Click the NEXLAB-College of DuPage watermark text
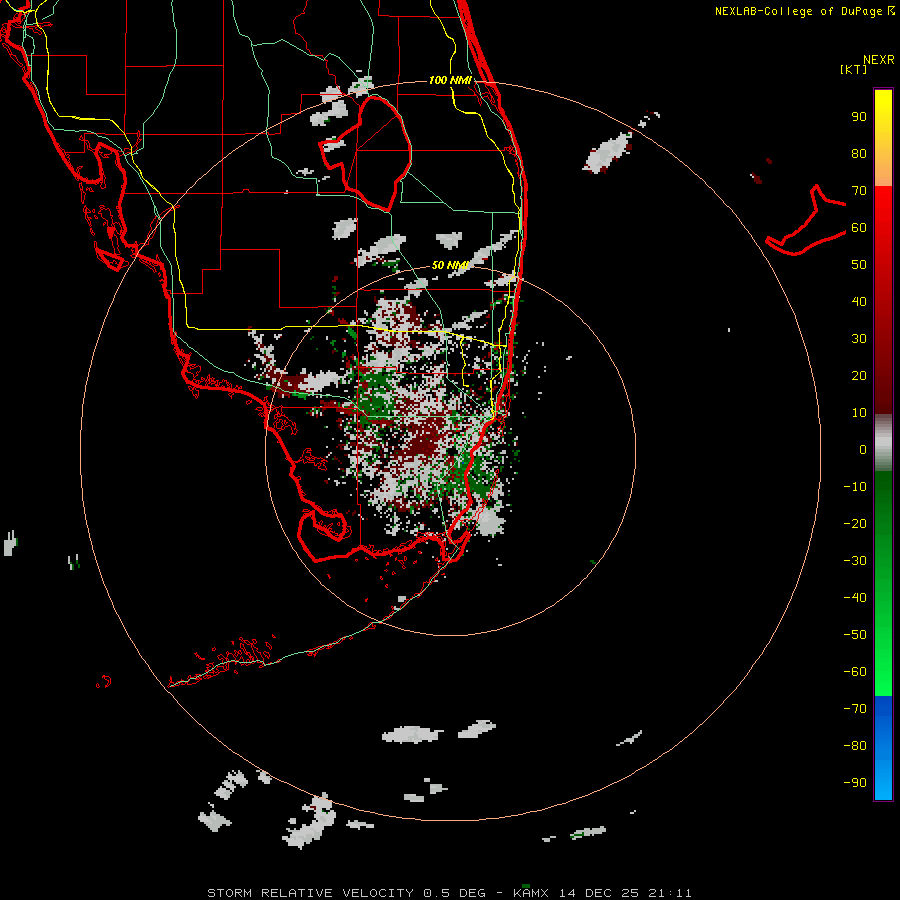Viewport: 900px width, 900px height. 799,11
